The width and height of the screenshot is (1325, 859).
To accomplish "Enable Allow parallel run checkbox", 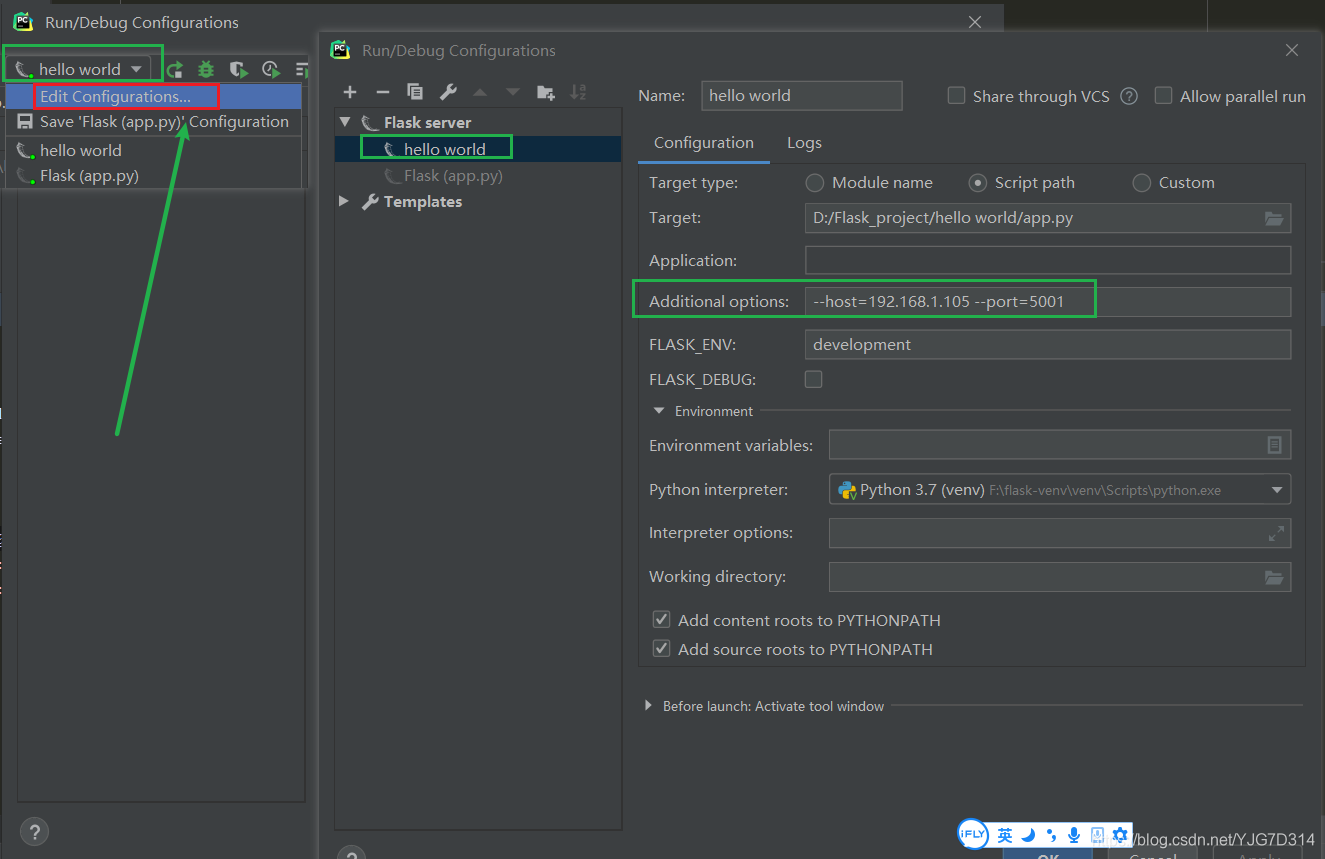I will [x=1163, y=96].
